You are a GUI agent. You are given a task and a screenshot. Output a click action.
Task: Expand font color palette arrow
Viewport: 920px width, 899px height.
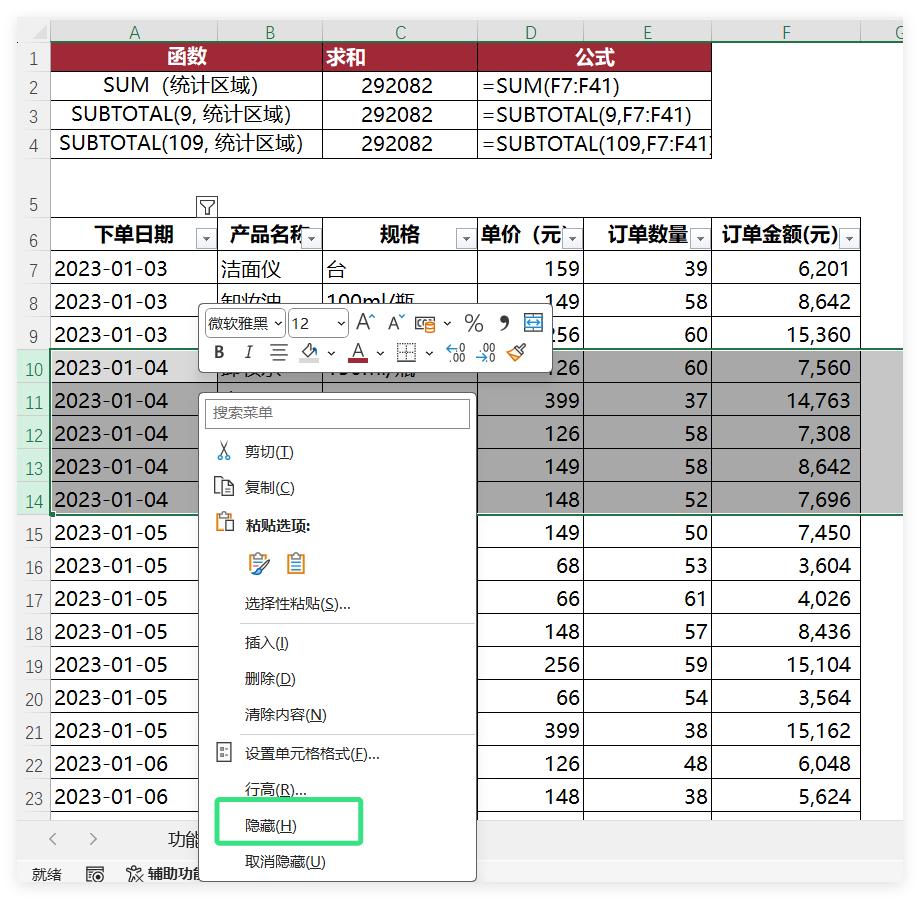click(x=380, y=353)
